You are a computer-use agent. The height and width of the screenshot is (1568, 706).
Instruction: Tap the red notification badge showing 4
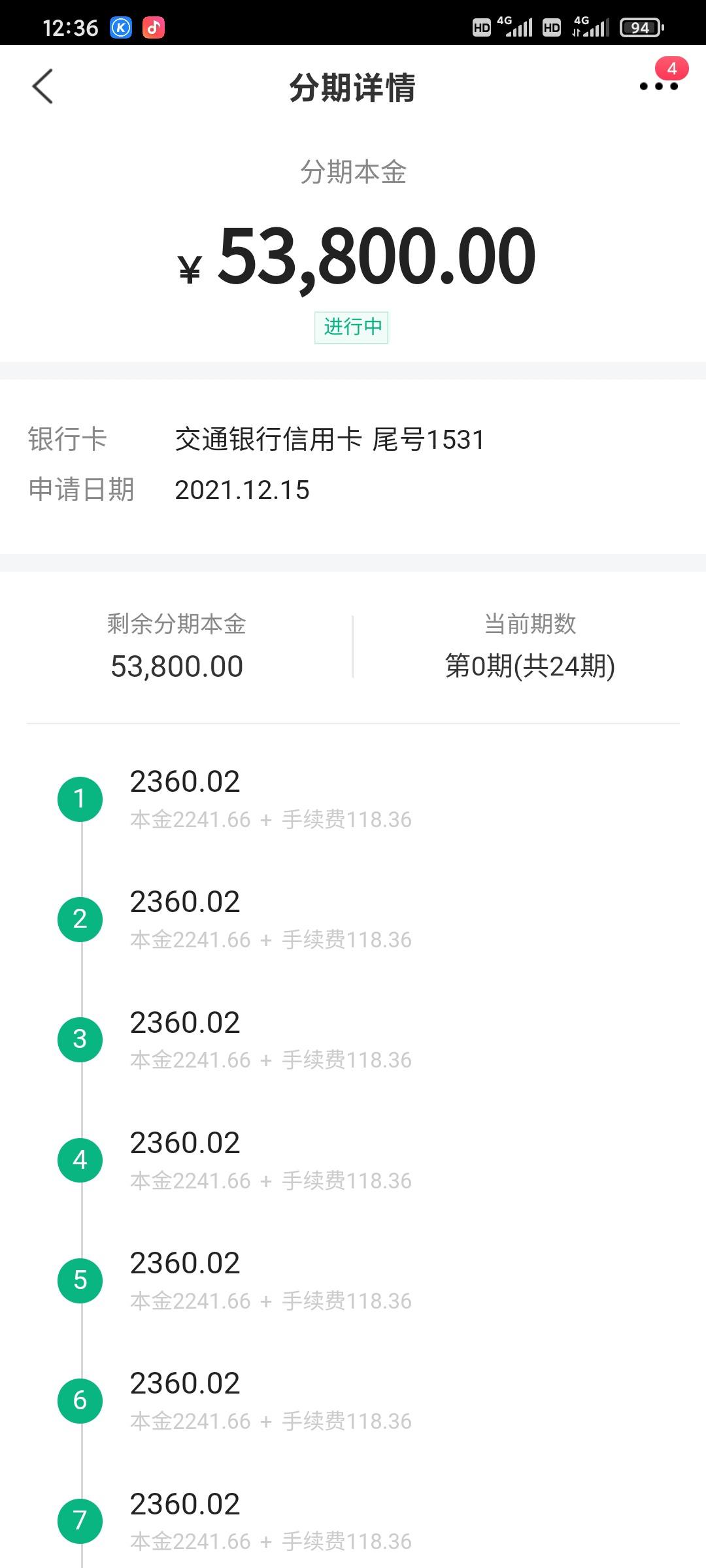[x=671, y=69]
